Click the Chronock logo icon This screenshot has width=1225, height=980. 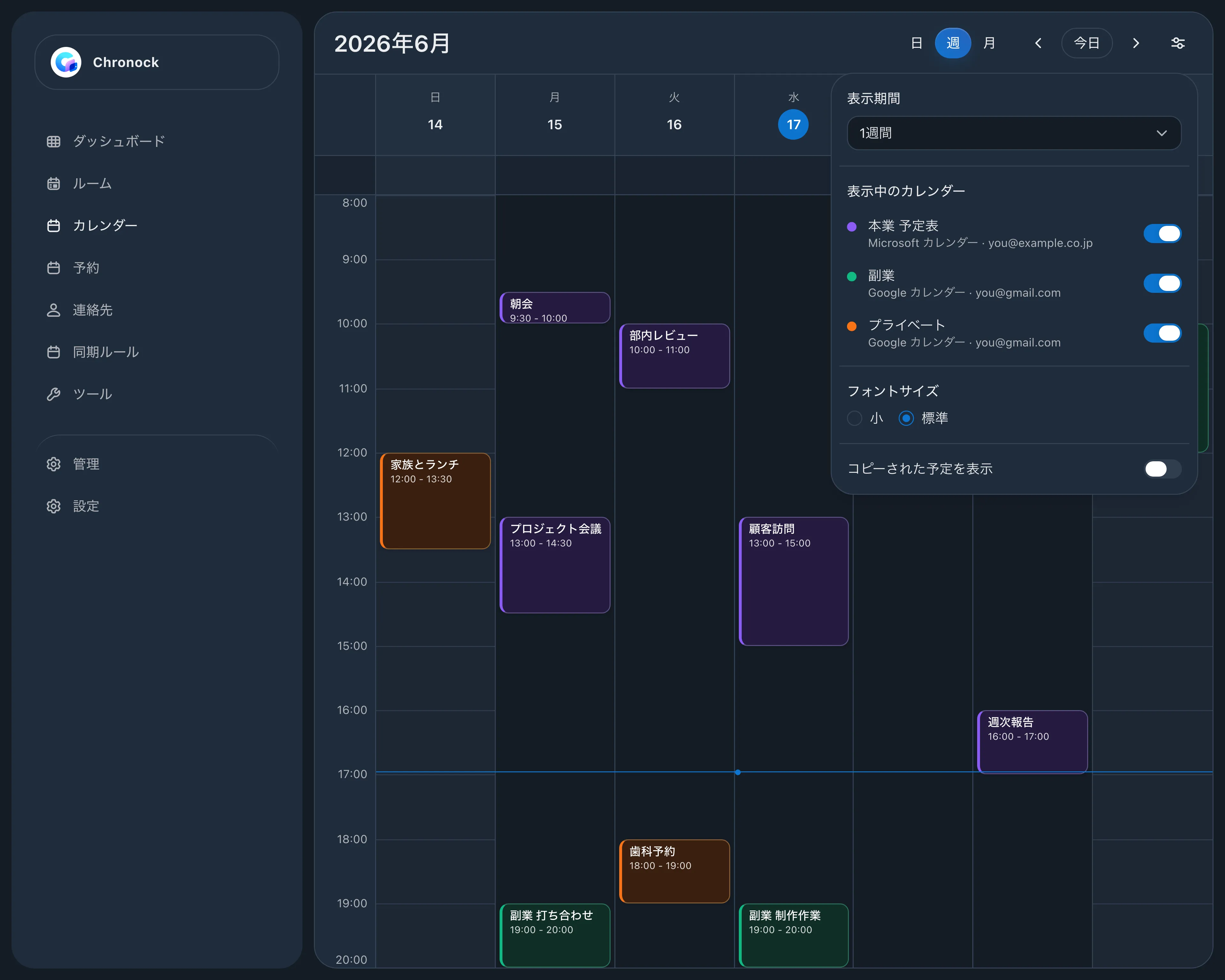(66, 62)
